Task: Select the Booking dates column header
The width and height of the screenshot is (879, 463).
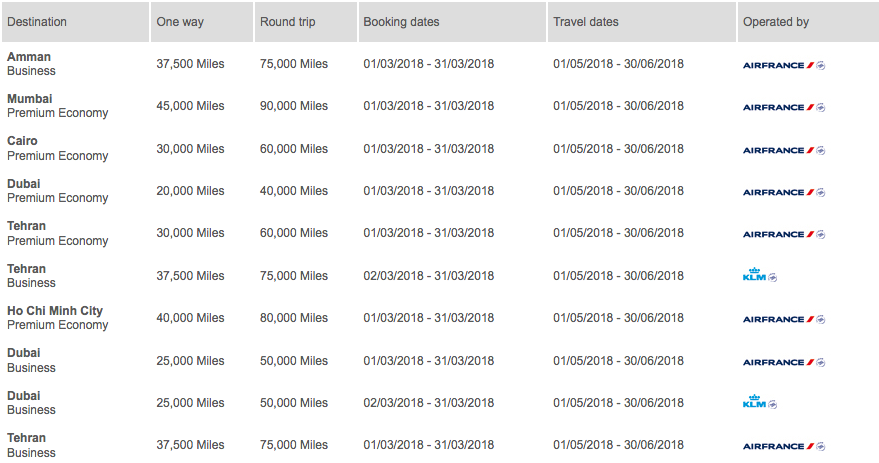Action: (401, 22)
